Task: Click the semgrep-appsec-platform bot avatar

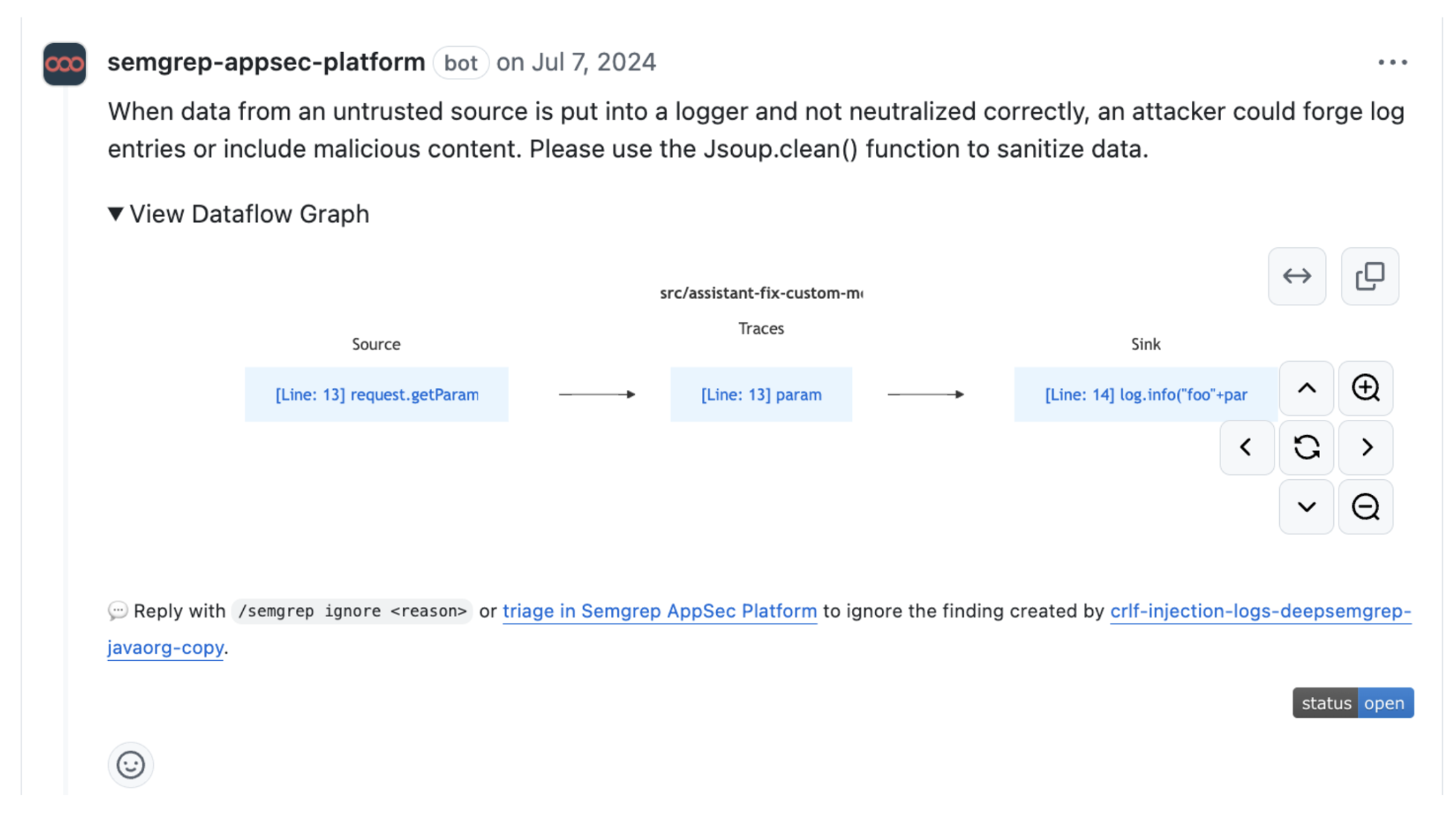Action: (65, 64)
